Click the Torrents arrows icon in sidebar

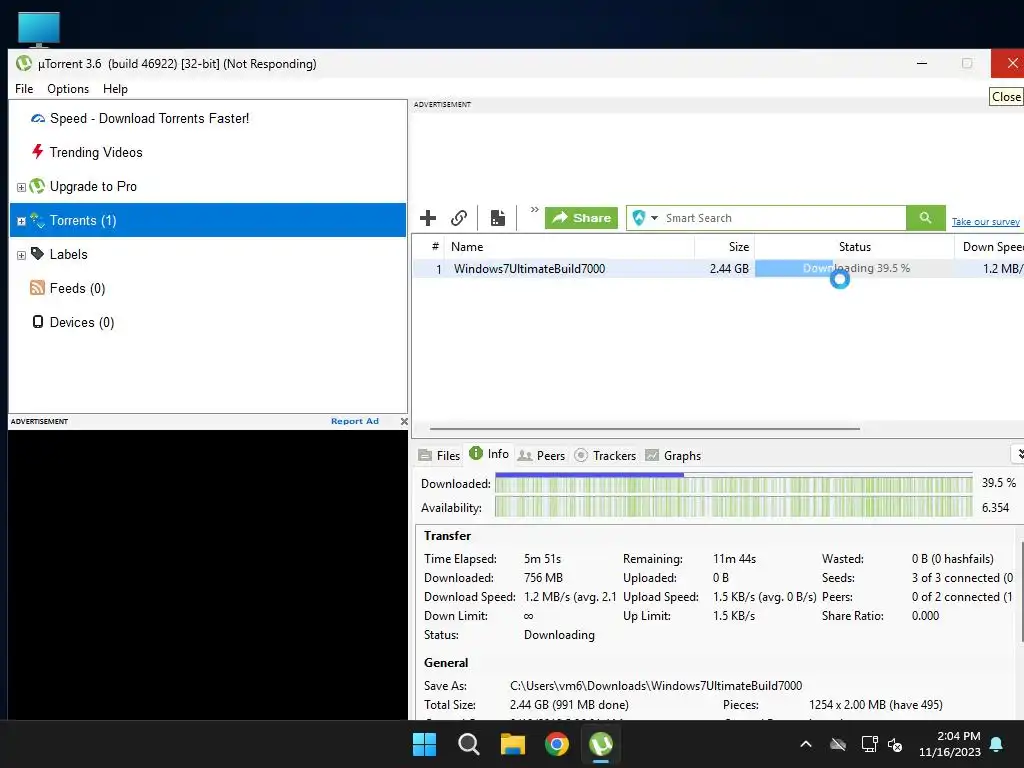pos(37,220)
